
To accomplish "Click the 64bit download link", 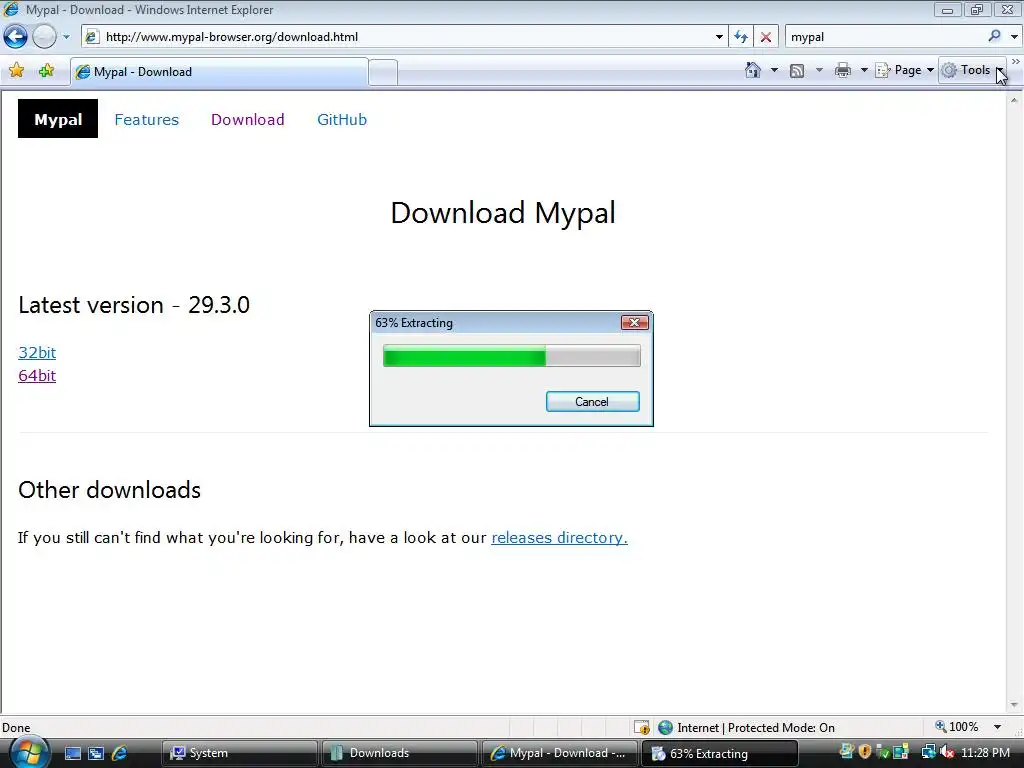I will (37, 376).
